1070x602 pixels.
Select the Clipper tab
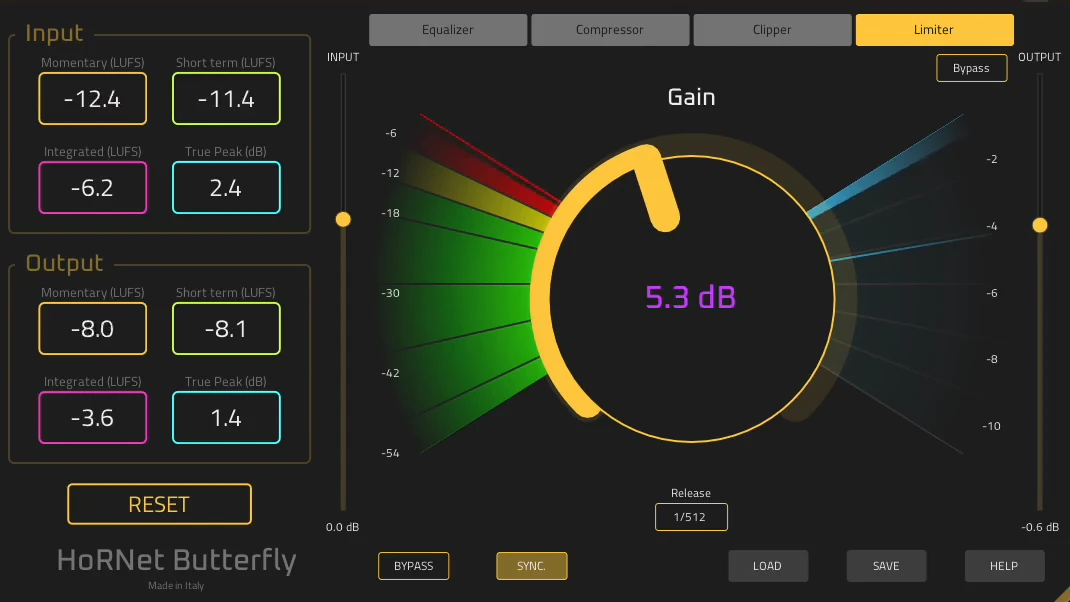pos(772,30)
